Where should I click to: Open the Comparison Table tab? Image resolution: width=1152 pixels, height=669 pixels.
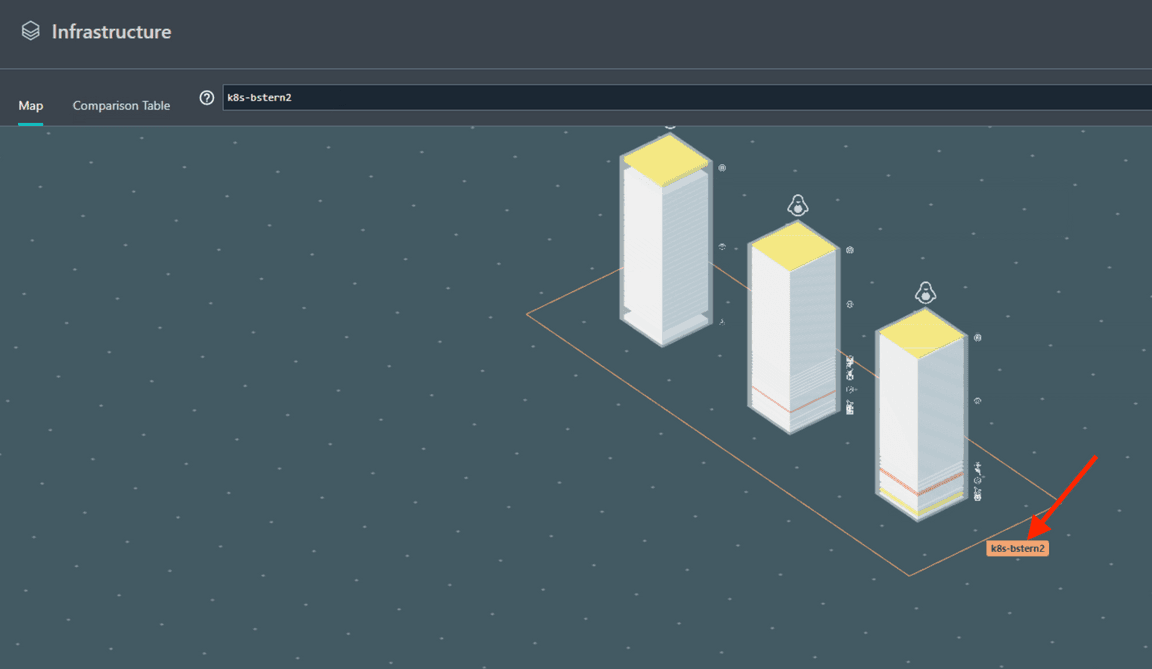(121, 106)
